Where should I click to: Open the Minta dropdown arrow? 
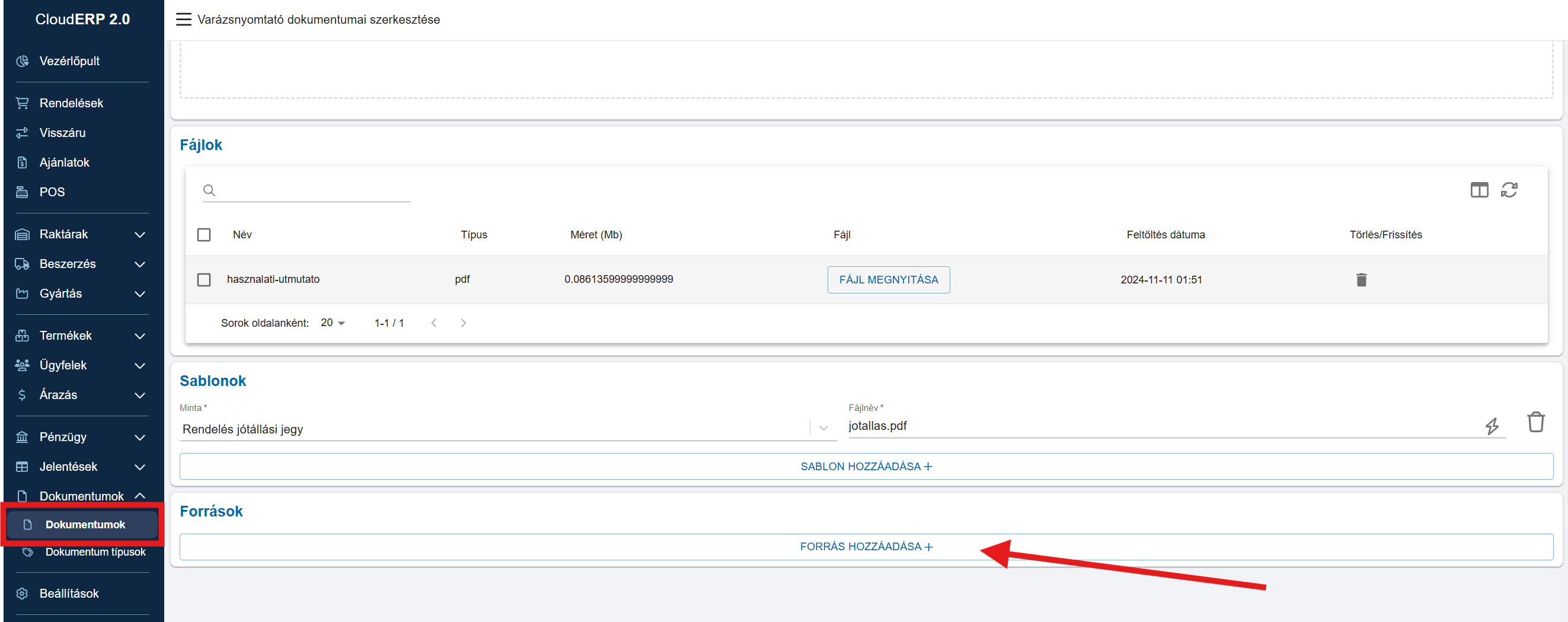point(823,429)
